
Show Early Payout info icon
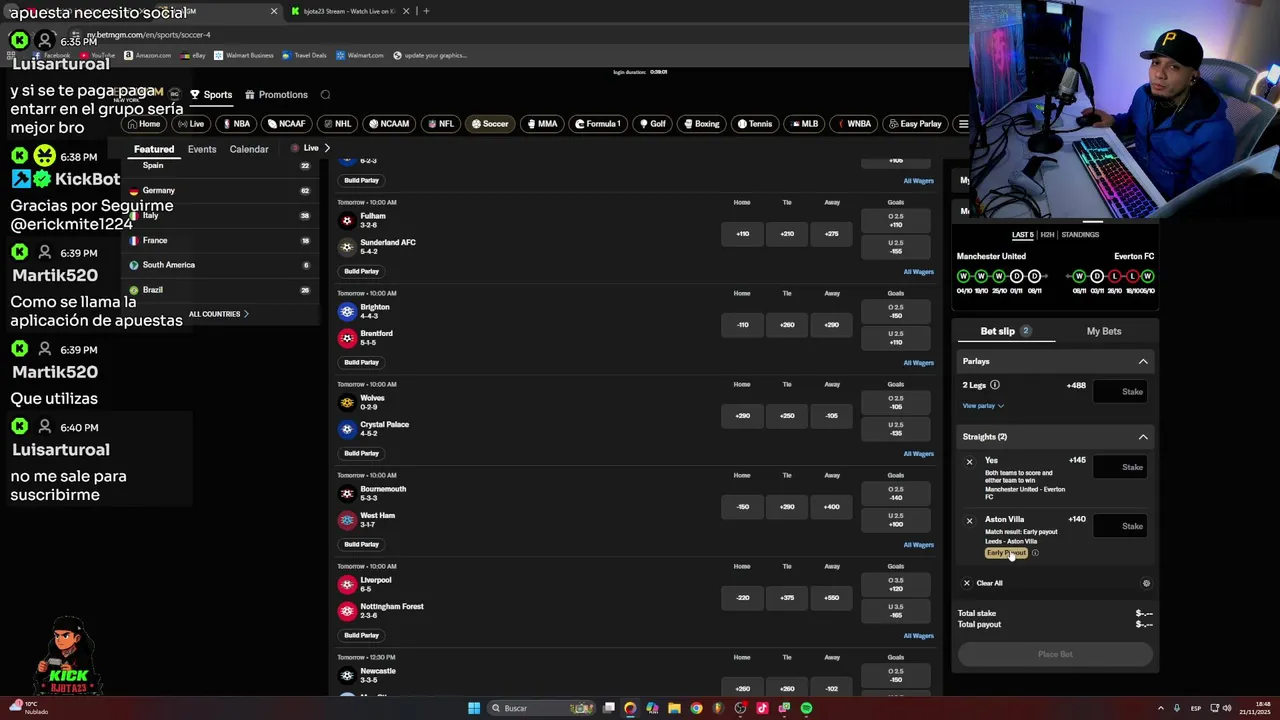pos(1035,553)
